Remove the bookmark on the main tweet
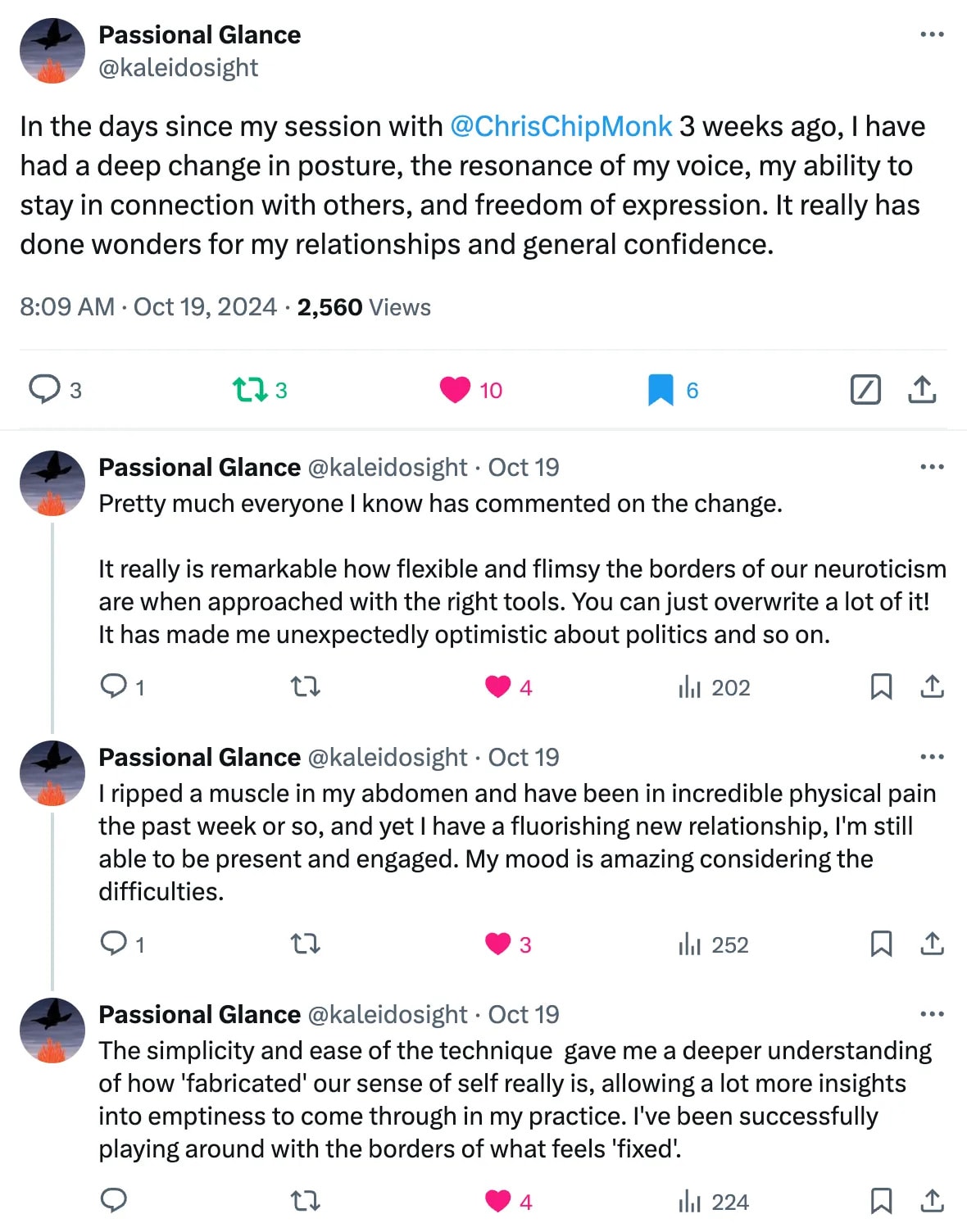 [661, 390]
